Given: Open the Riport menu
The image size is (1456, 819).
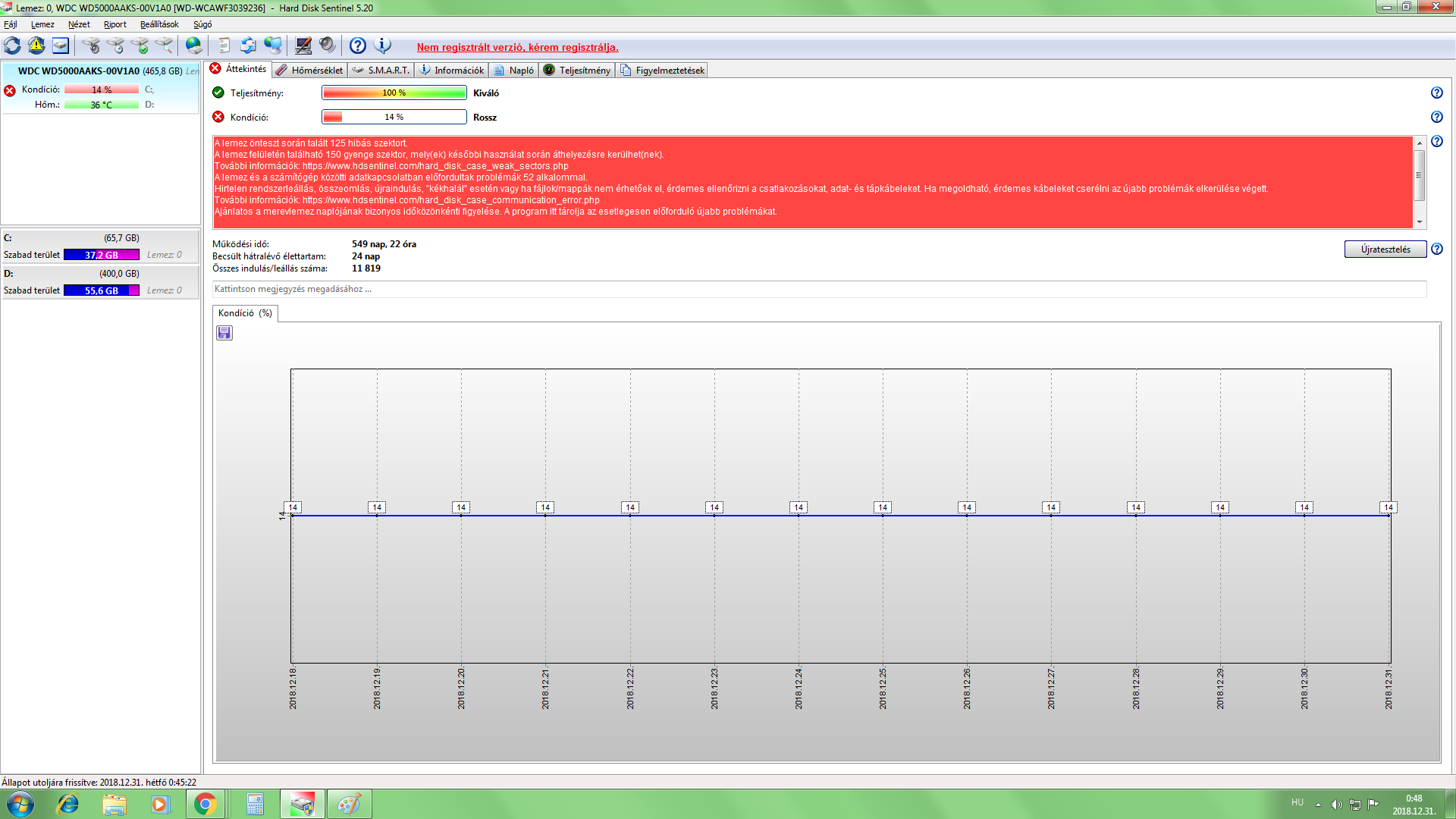Looking at the screenshot, I should [115, 24].
